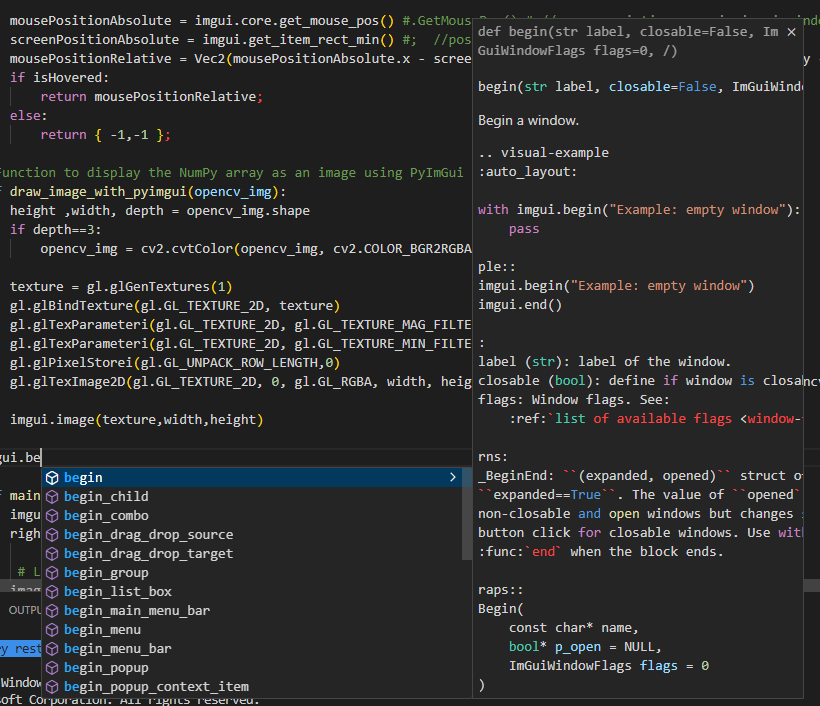Screen dimensions: 820x706
Task: Close the begin documentation popup
Action: (x=791, y=32)
